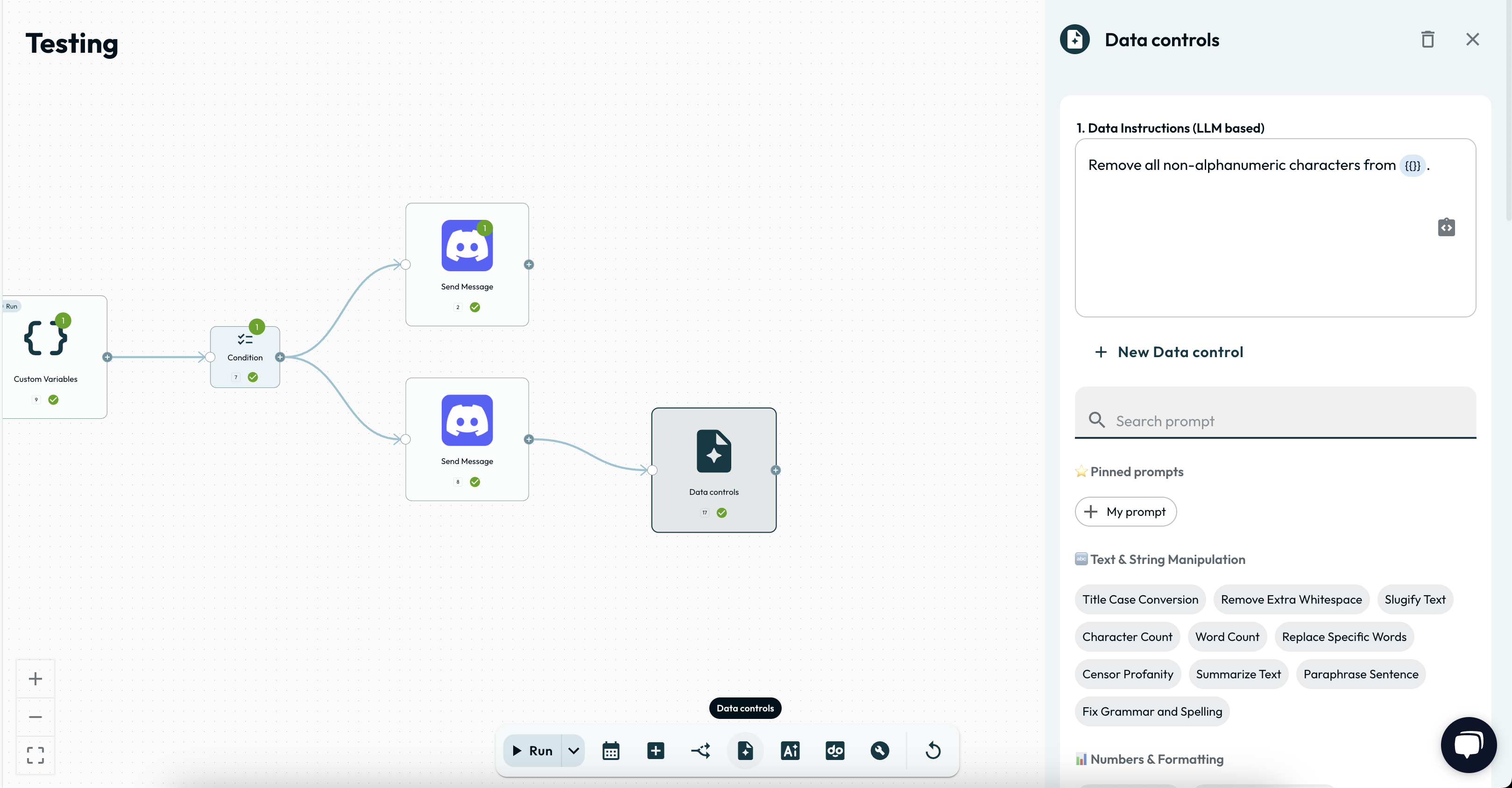The width and height of the screenshot is (1512, 788).
Task: Expand the Run options dropdown arrow
Action: (x=573, y=751)
